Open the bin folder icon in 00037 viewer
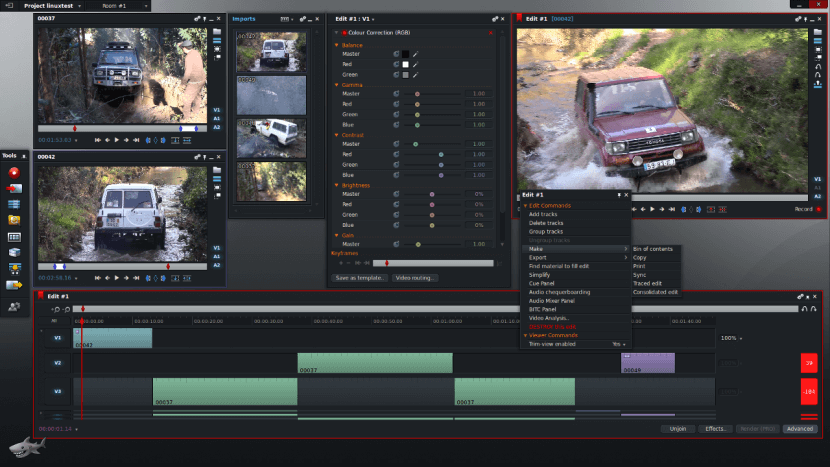 (217, 31)
